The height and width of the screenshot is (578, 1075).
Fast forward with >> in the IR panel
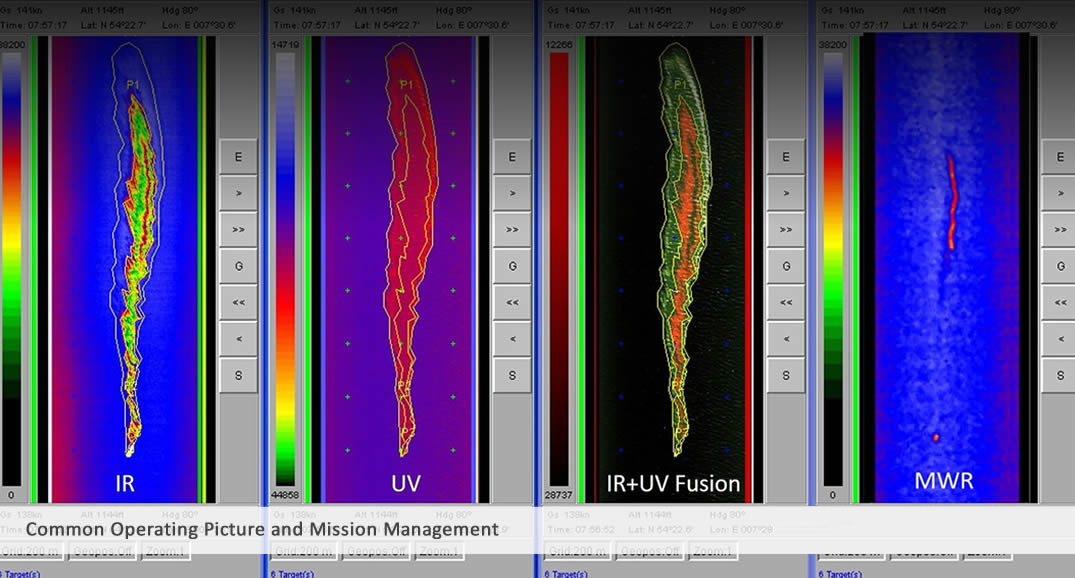coord(238,230)
